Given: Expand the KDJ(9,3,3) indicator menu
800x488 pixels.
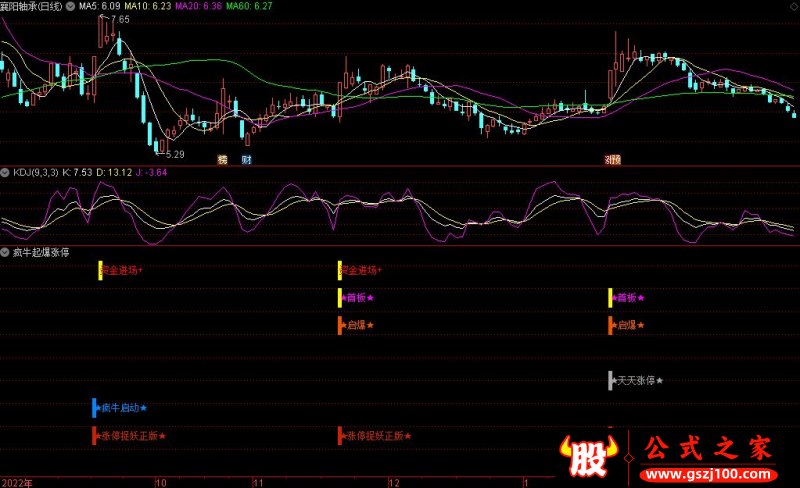Looking at the screenshot, I should tap(6, 172).
